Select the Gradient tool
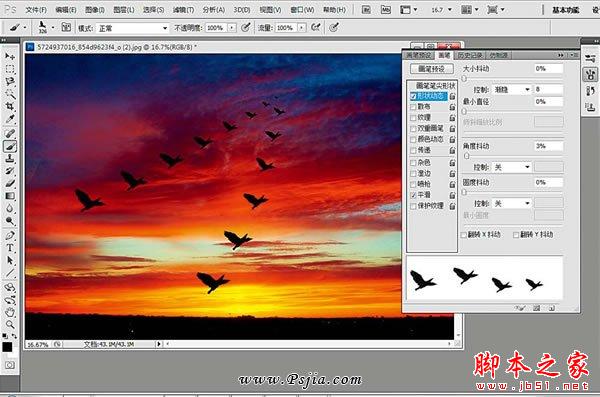600x397 pixels. click(x=10, y=196)
